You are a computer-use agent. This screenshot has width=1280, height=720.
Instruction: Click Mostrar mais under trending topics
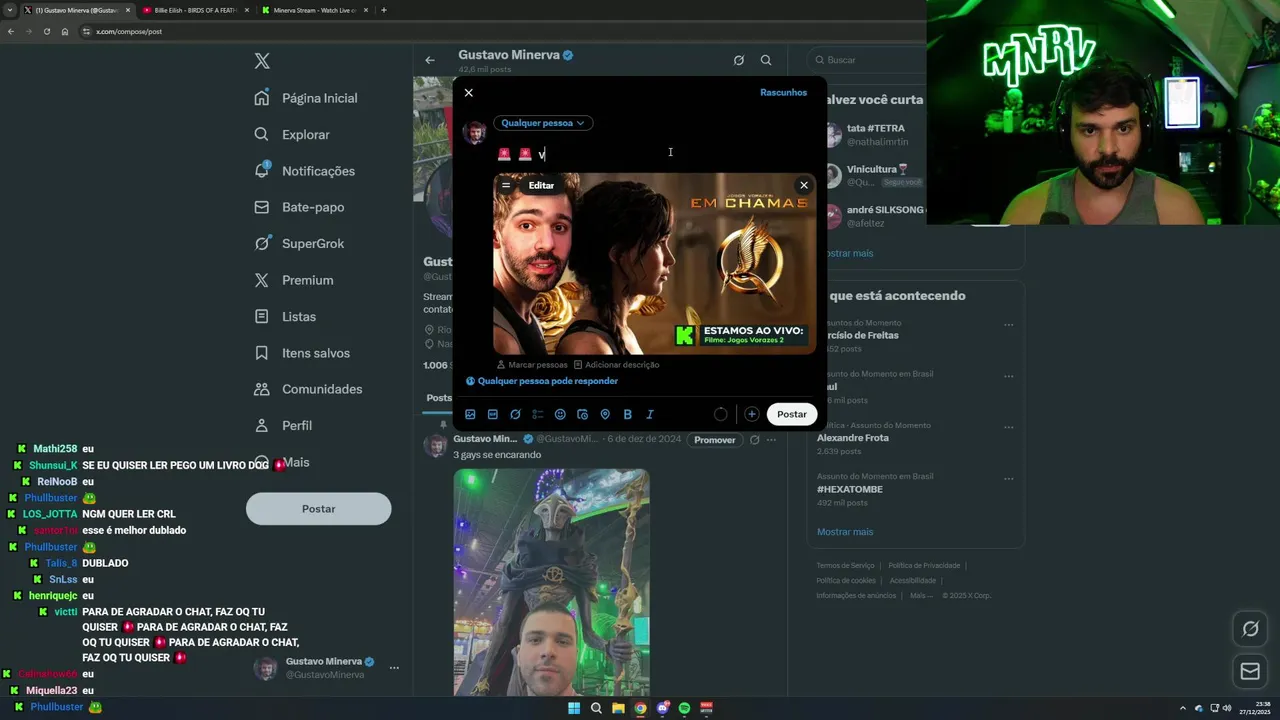point(845,532)
